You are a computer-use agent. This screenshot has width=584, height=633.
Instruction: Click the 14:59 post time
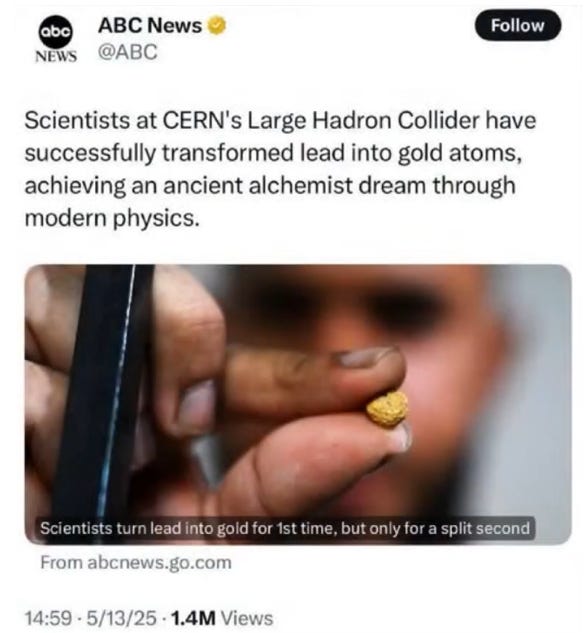[49, 618]
